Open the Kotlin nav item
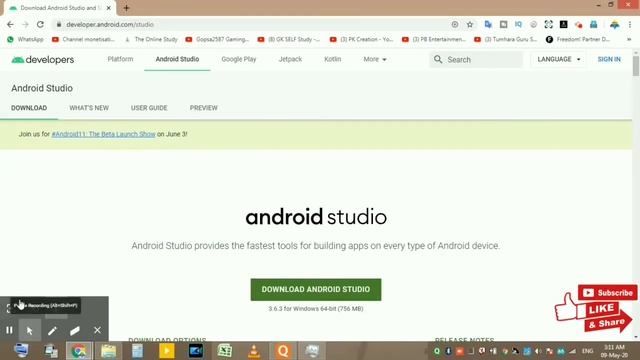This screenshot has height=360, width=640. pos(333,59)
